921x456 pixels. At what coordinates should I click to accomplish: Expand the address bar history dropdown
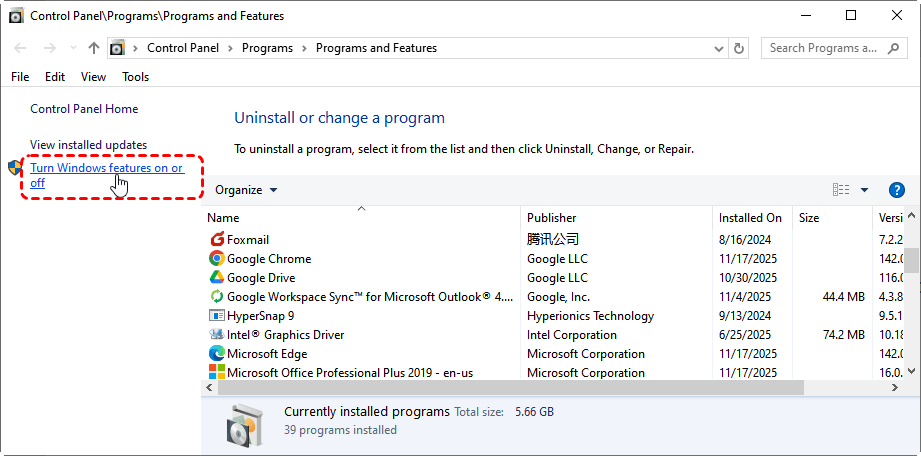point(718,48)
